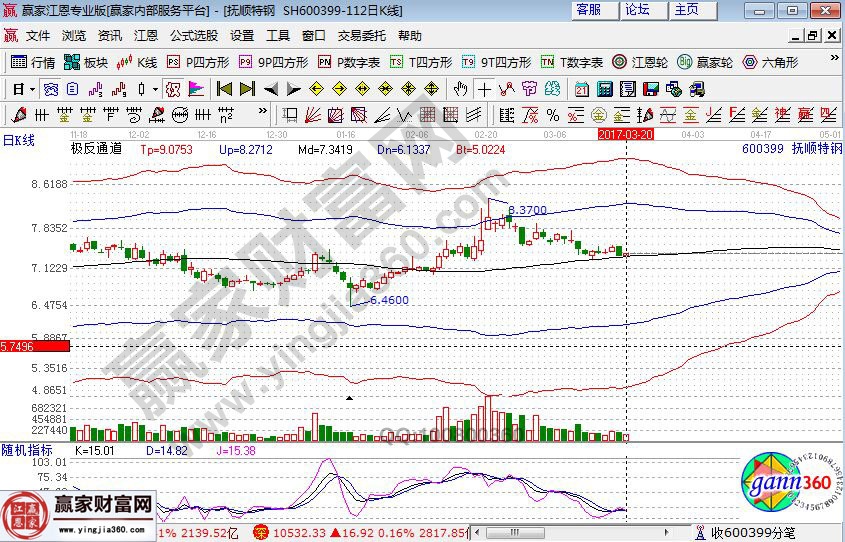Expand the 日 period dropdown arrow
The height and width of the screenshot is (542, 845).
(32, 88)
